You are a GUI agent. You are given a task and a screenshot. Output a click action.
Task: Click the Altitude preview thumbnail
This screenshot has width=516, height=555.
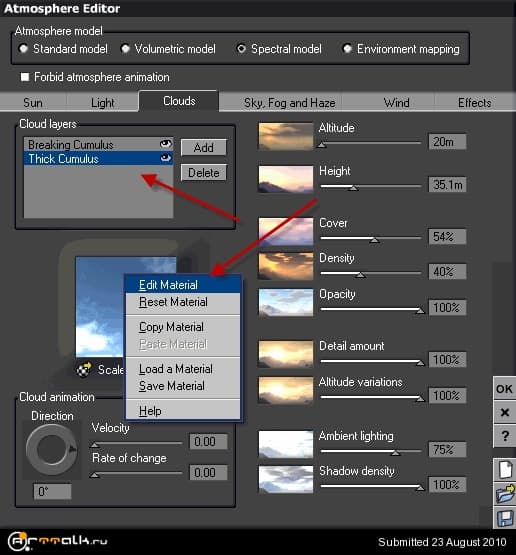click(x=286, y=136)
